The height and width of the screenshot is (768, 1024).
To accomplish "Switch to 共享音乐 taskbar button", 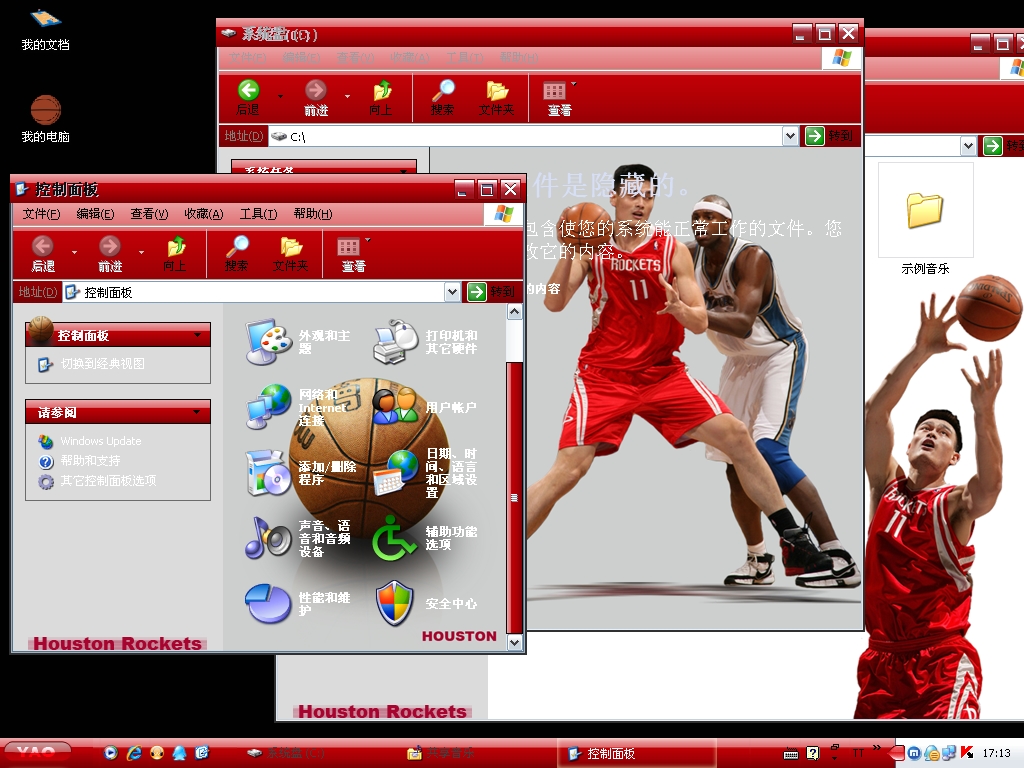I will pos(477,754).
